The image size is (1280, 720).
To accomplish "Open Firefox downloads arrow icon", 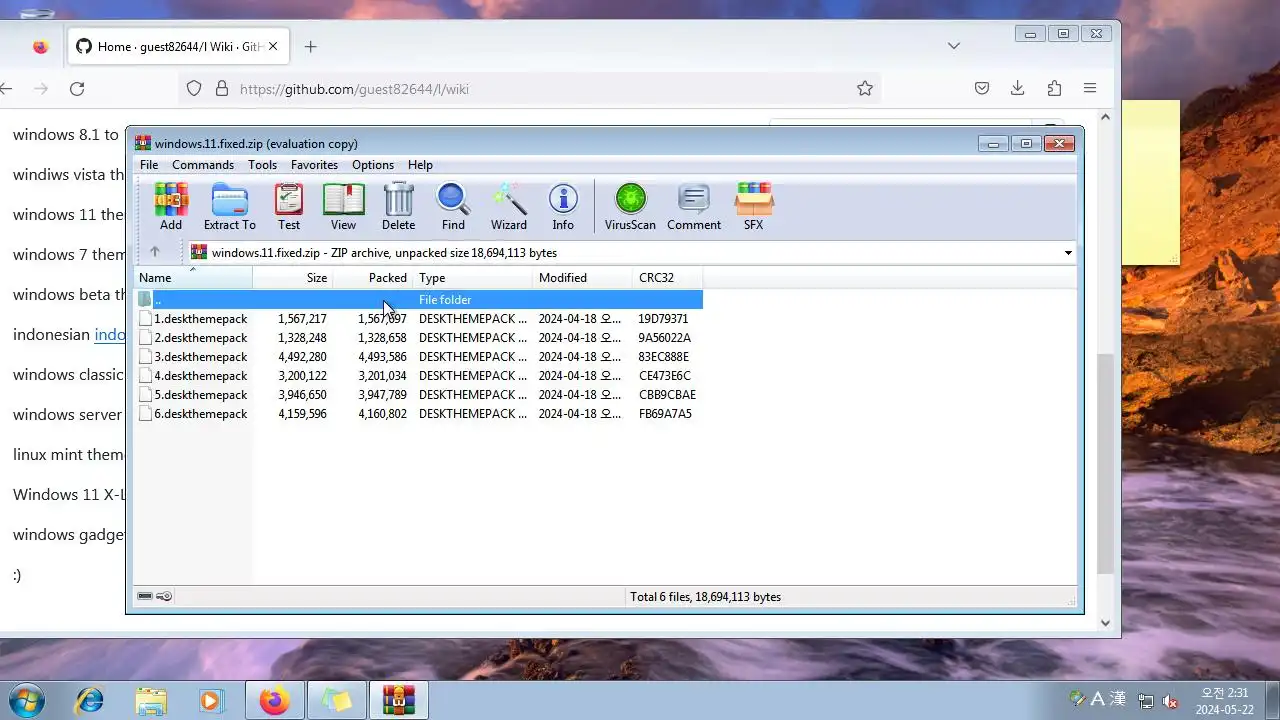I will click(x=1018, y=89).
